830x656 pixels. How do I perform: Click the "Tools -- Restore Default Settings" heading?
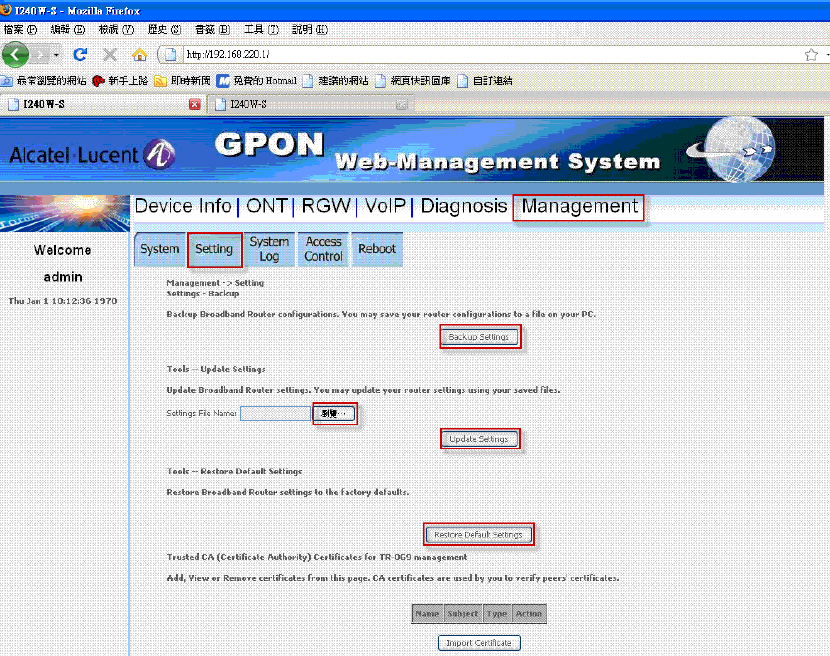234,471
